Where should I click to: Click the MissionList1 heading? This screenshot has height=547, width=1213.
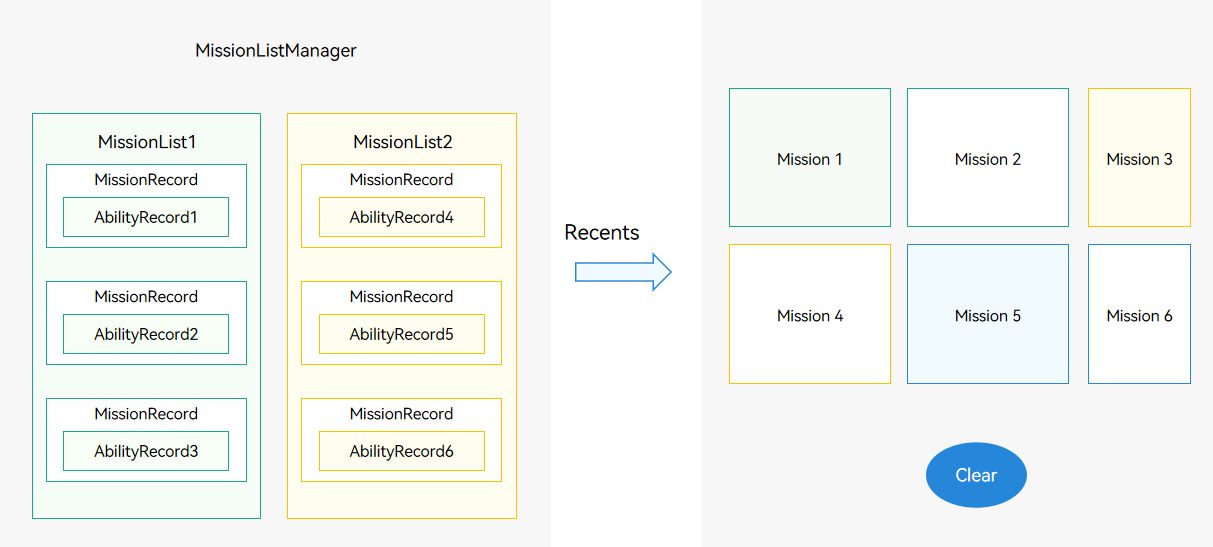tap(147, 142)
